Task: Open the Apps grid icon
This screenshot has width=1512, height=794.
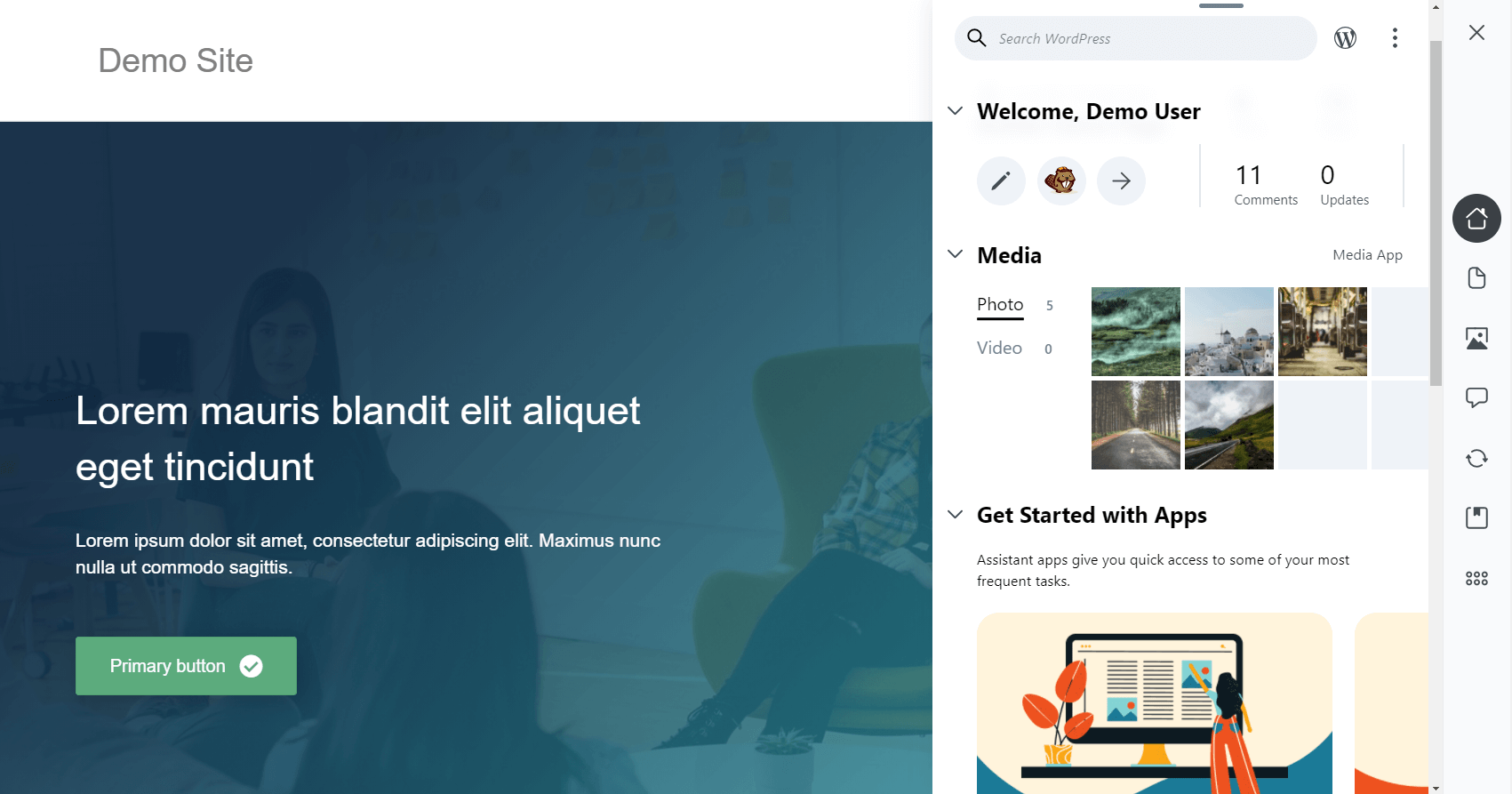Action: [x=1476, y=578]
